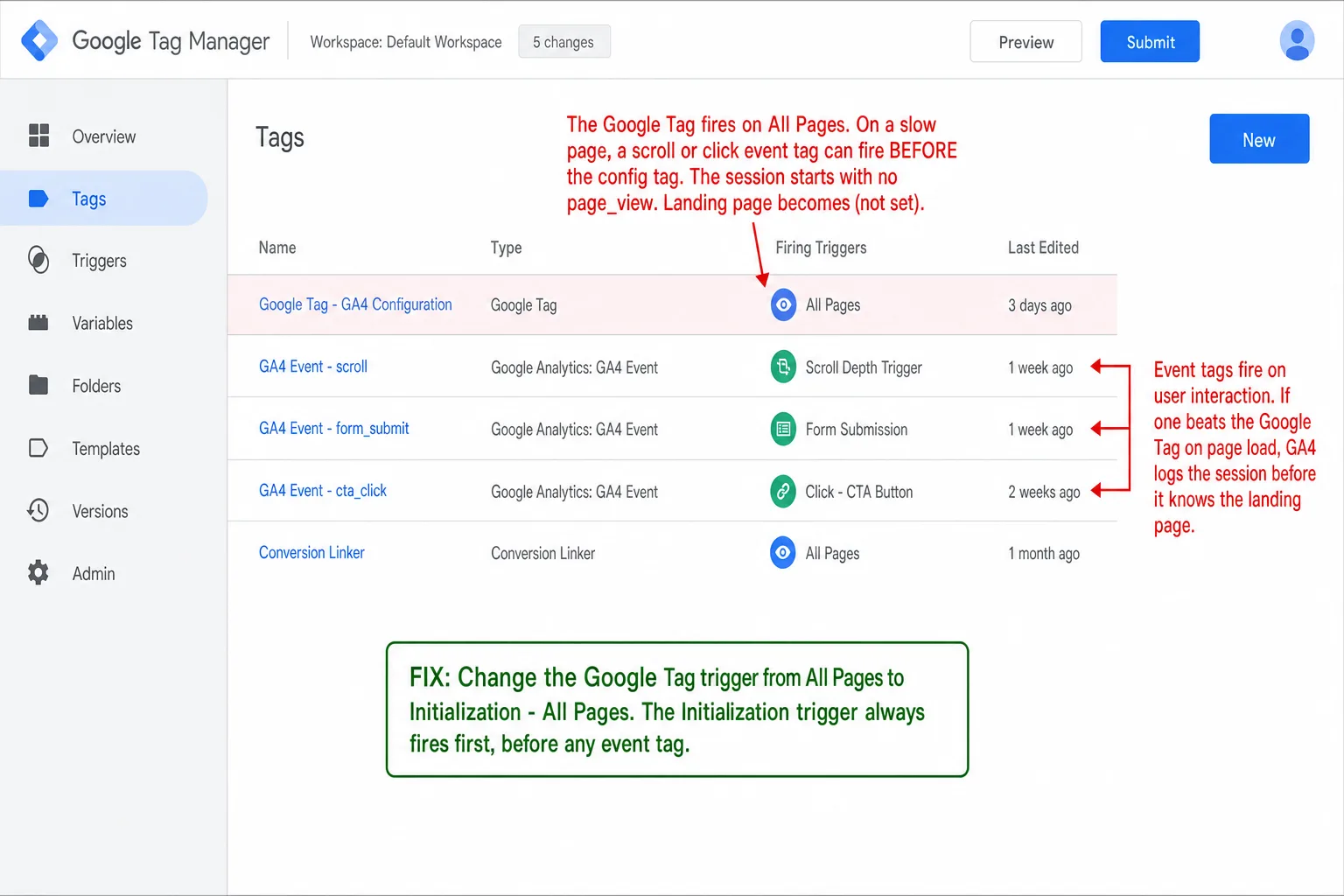Click Form Submission trigger text

[856, 430]
